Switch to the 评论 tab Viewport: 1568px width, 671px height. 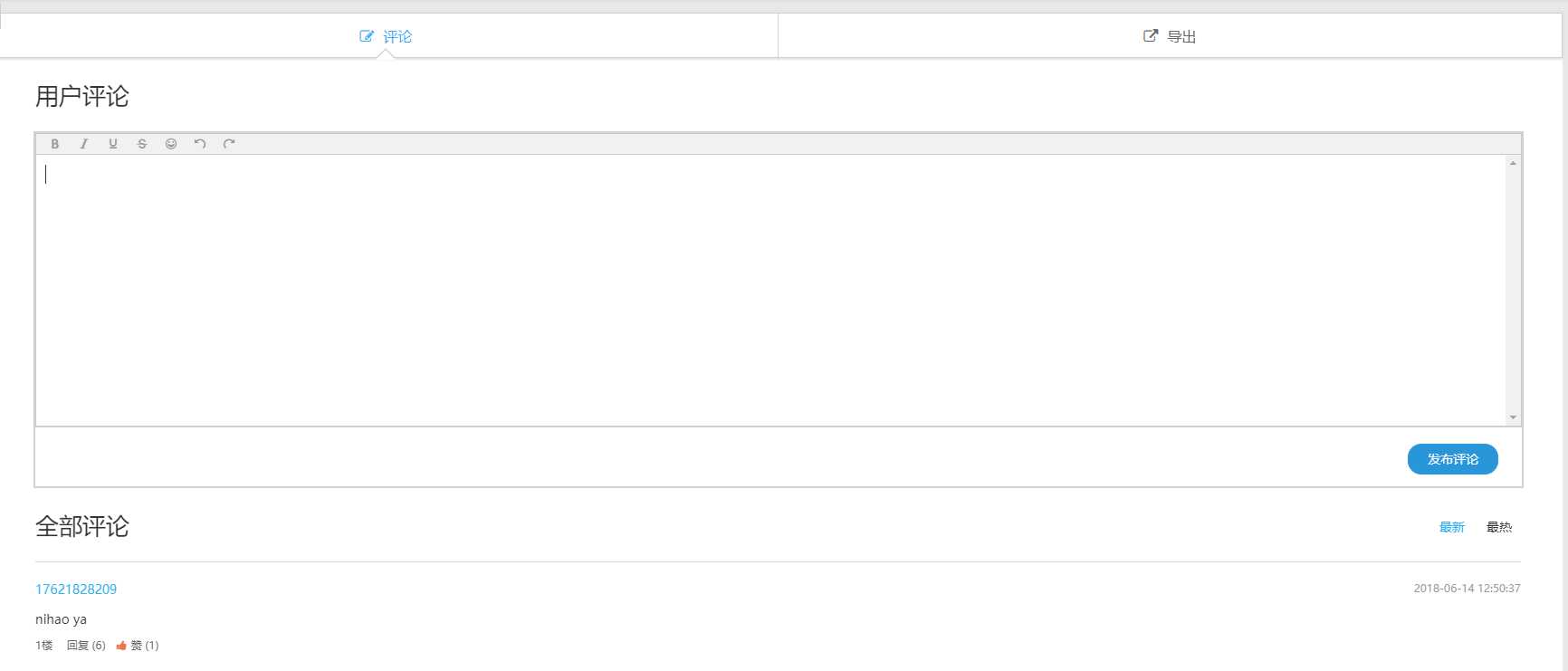coord(387,36)
